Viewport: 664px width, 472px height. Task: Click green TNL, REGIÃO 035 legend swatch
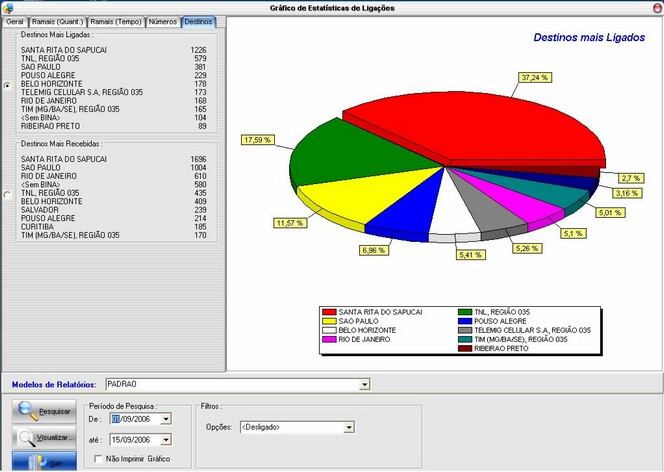(x=465, y=312)
